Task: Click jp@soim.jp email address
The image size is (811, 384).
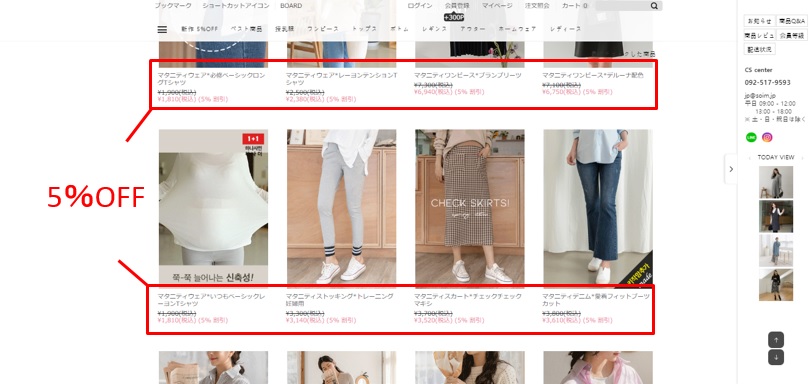Action: (x=760, y=96)
